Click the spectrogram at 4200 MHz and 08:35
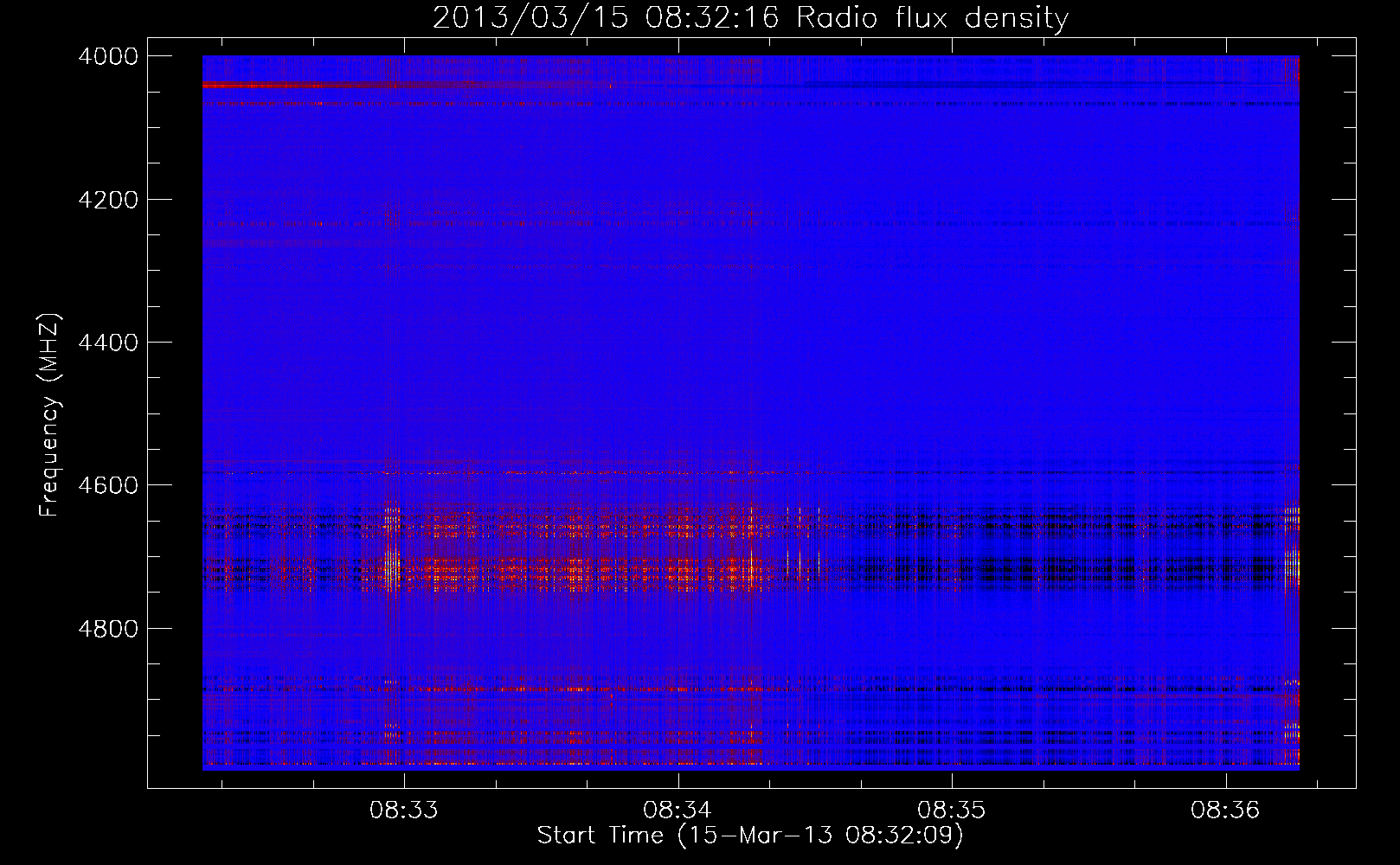 952,199
